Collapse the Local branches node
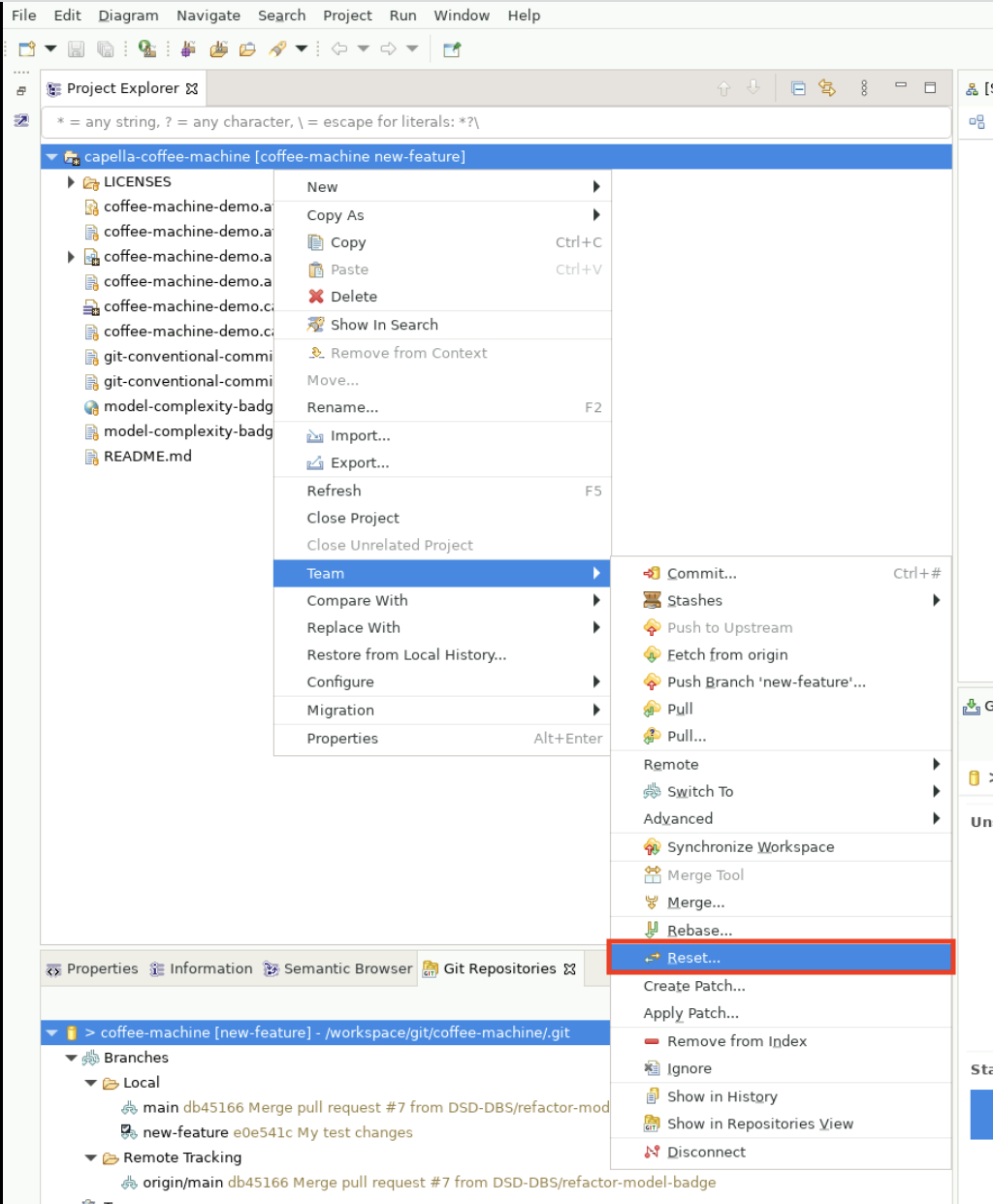This screenshot has height=1204, width=993. click(x=89, y=1082)
